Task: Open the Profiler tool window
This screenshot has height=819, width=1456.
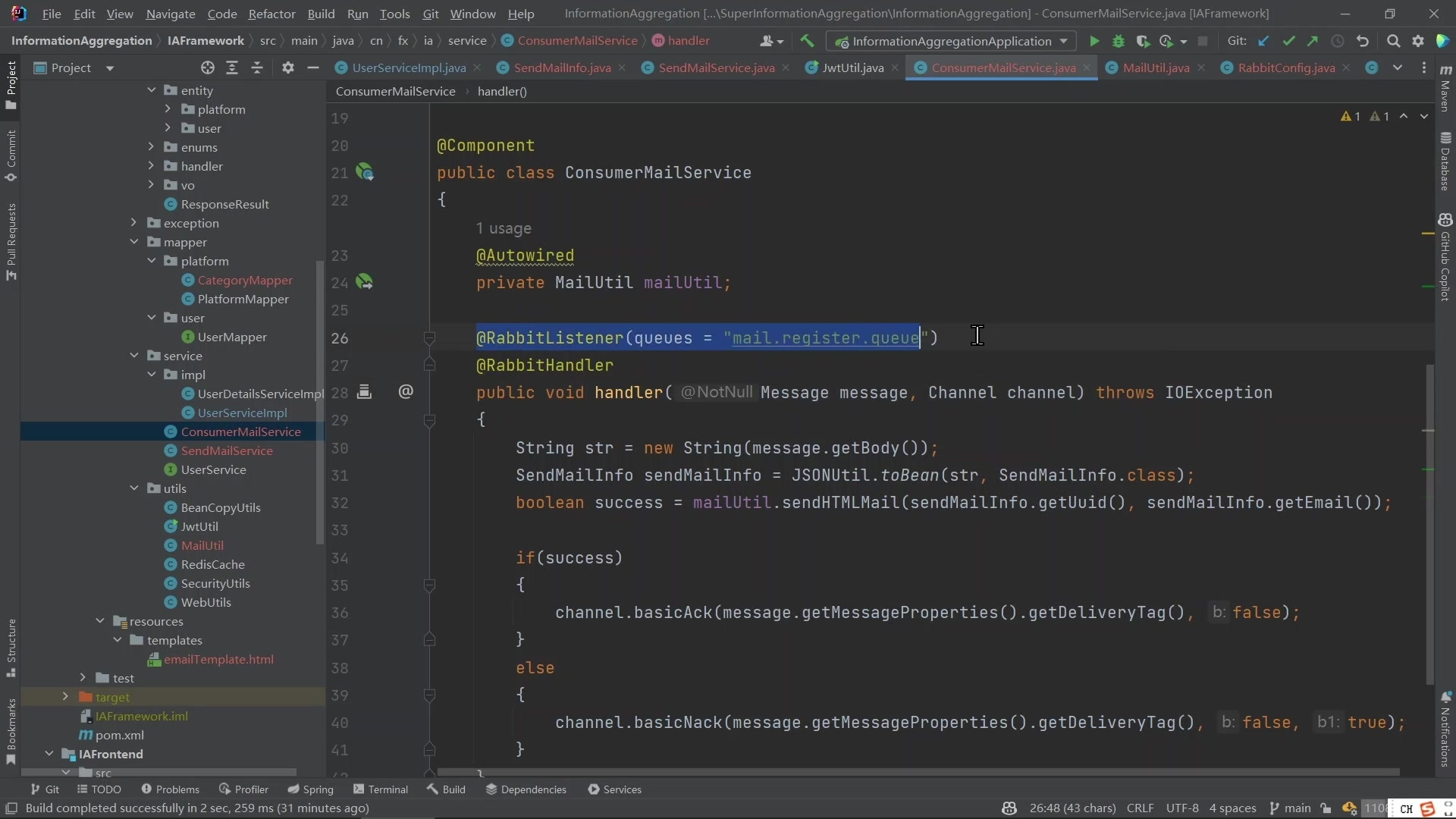Action: 243,789
